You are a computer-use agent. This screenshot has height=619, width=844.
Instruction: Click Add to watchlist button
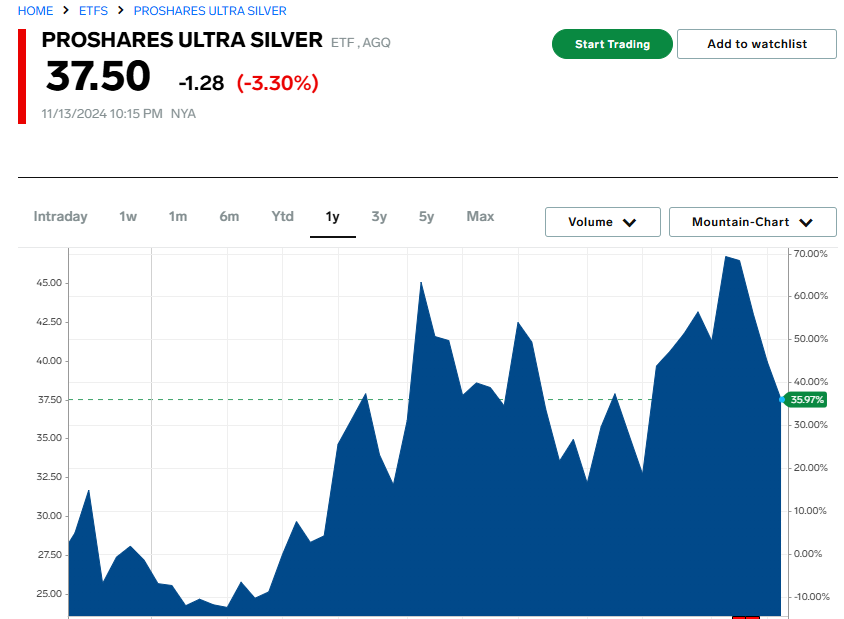point(757,44)
